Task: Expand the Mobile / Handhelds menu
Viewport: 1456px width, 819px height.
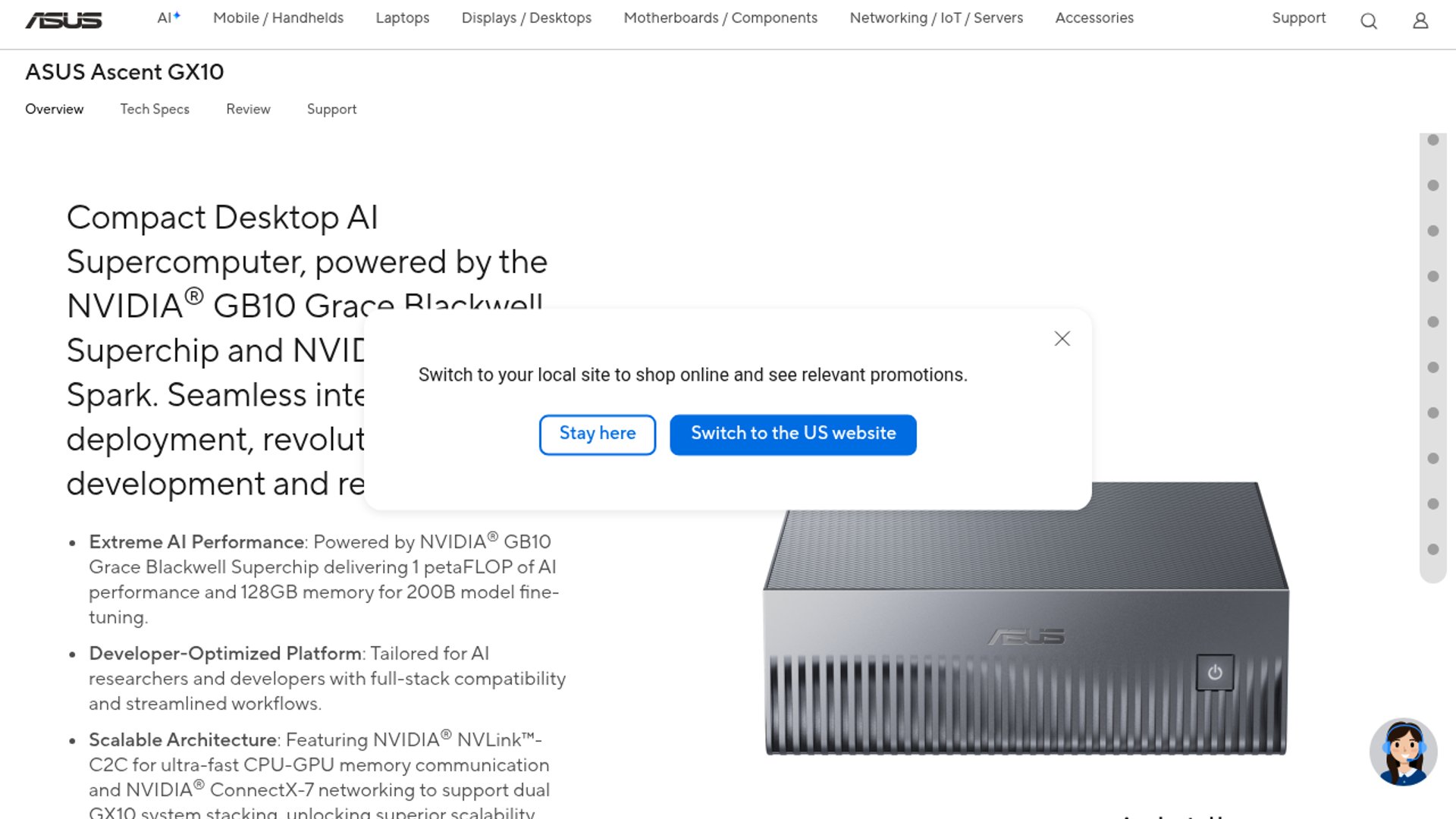Action: coord(278,18)
